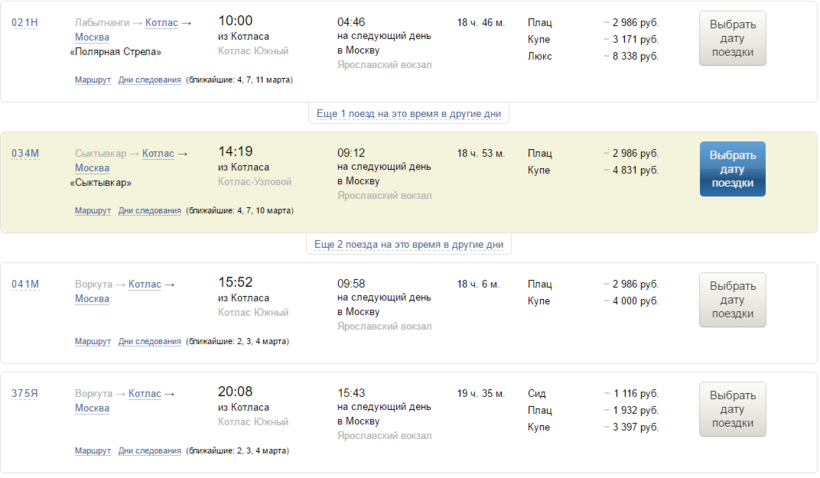
Task: Expand "Еще 1 поезд" other days link
Action: (x=408, y=114)
